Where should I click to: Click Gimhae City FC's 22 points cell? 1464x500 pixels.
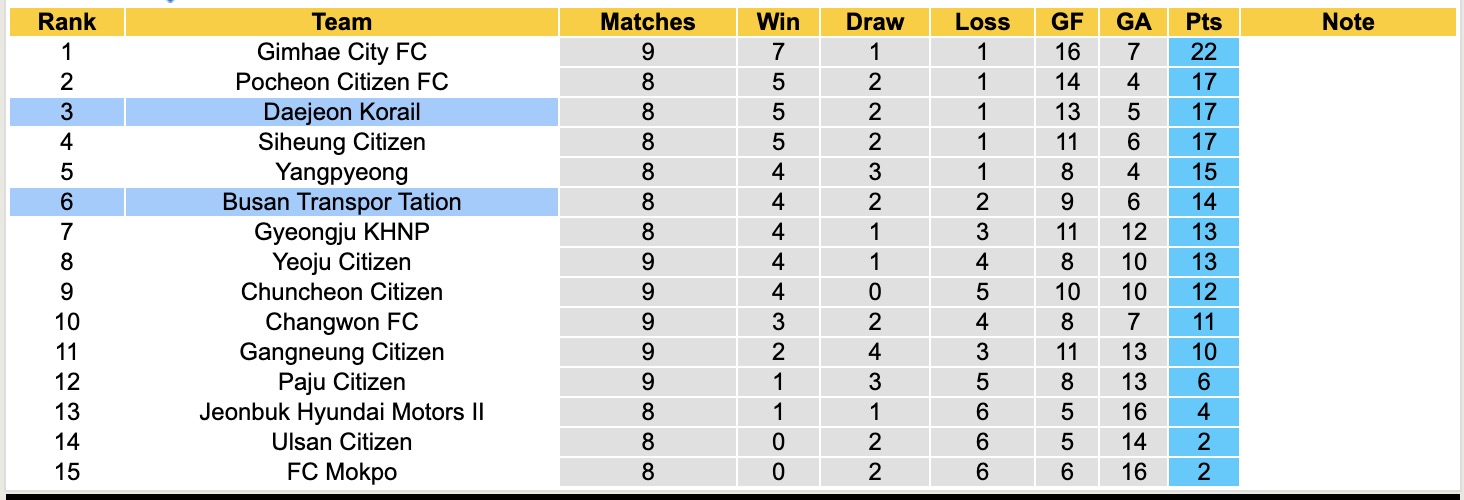tap(1203, 52)
